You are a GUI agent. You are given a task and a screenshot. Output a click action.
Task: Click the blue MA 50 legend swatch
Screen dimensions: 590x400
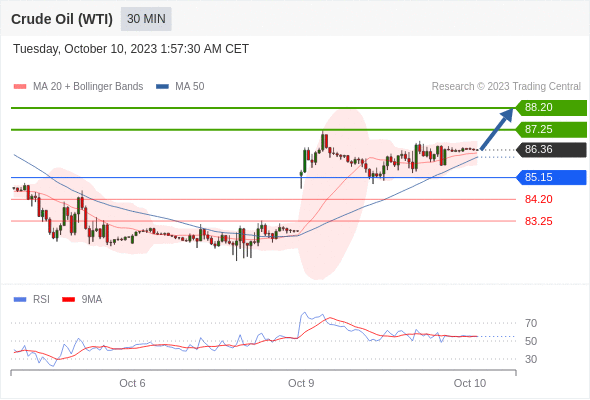[162, 87]
